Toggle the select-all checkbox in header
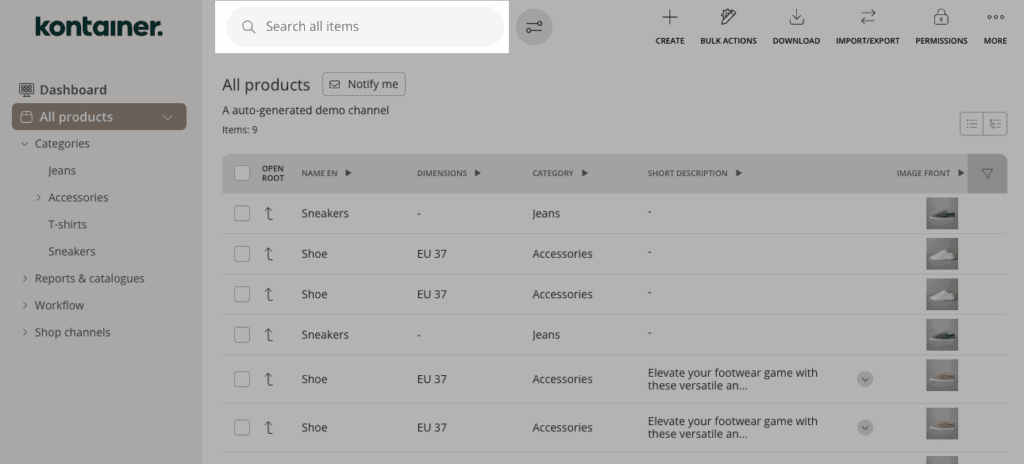This screenshot has height=464, width=1024. tap(242, 173)
